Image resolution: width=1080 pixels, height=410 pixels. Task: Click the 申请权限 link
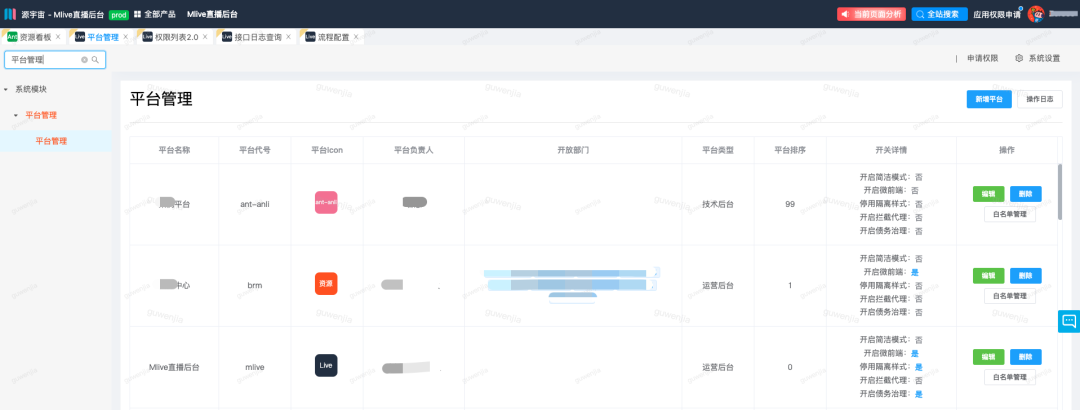point(982,59)
